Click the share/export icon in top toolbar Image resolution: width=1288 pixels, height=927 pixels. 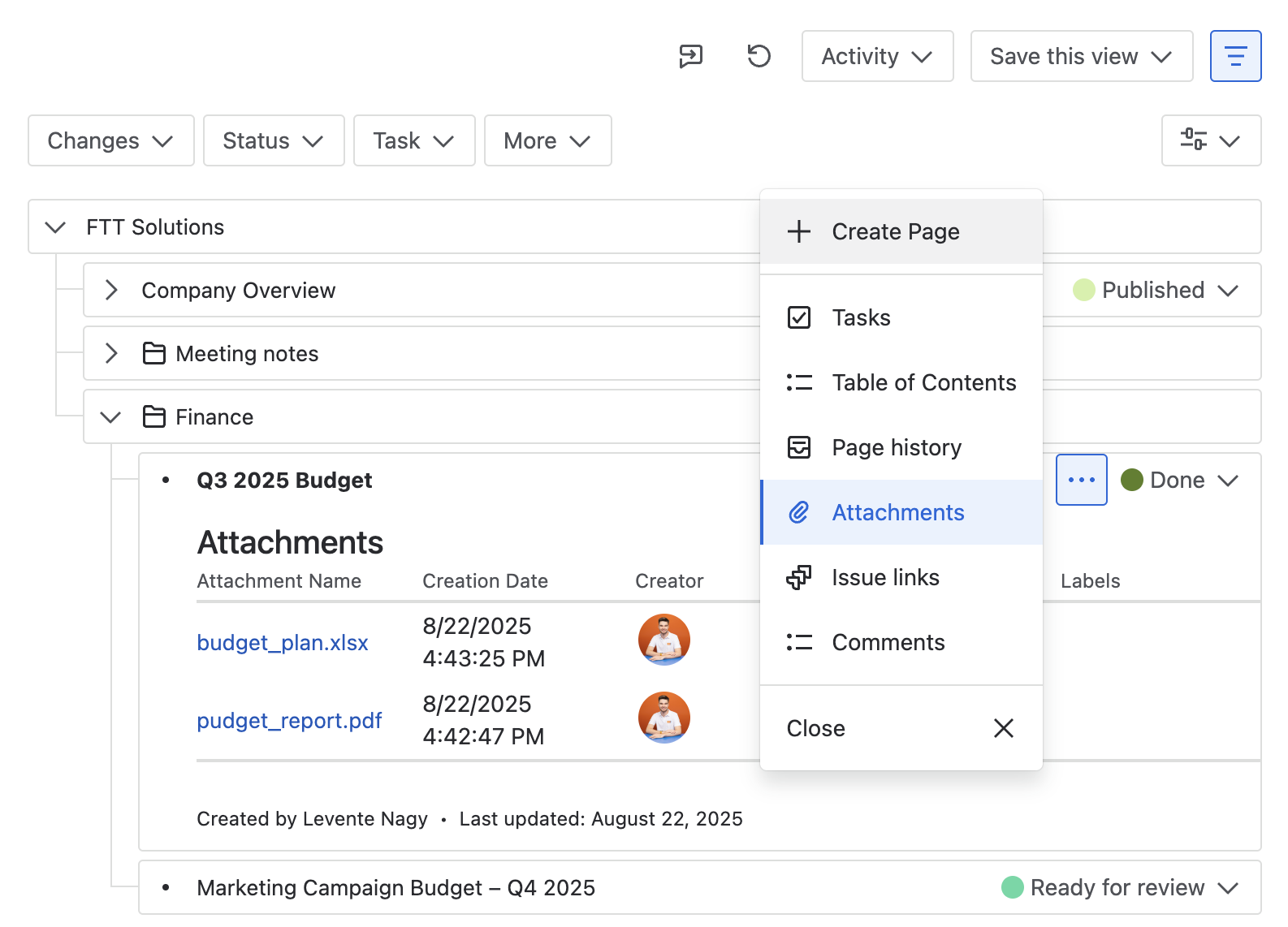coord(690,56)
